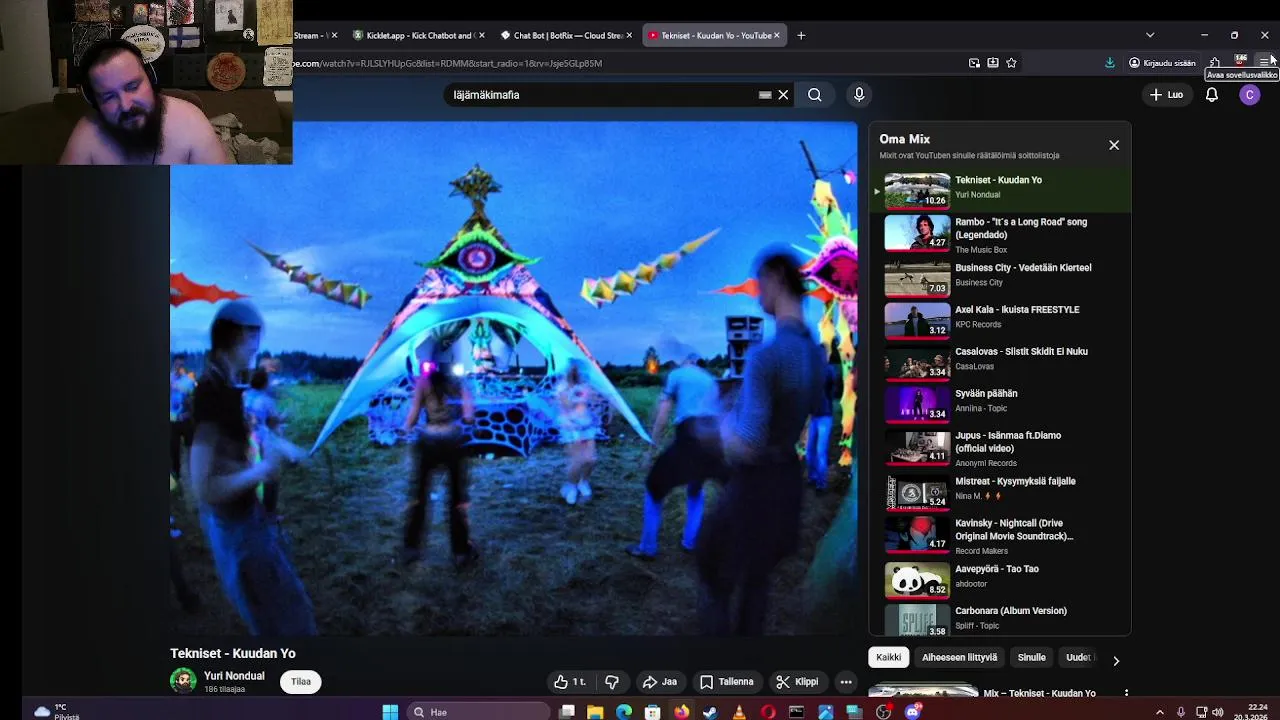
Task: Select the Kaikki filter chip
Action: pyautogui.click(x=888, y=657)
